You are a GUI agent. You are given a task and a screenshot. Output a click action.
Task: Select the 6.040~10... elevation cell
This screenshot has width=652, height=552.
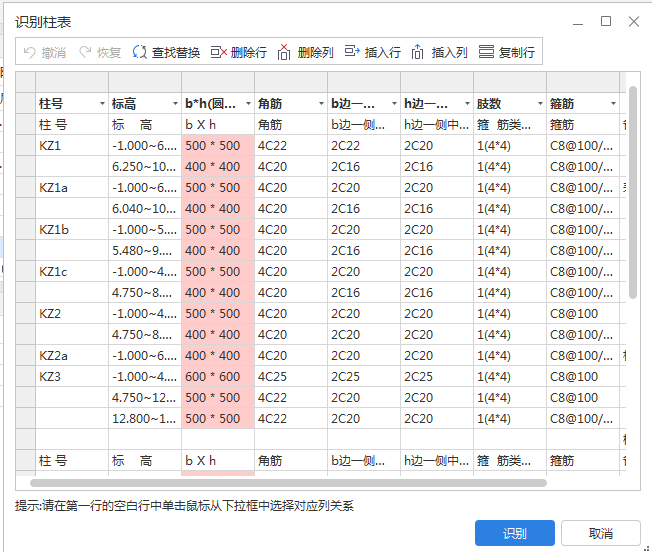145,209
